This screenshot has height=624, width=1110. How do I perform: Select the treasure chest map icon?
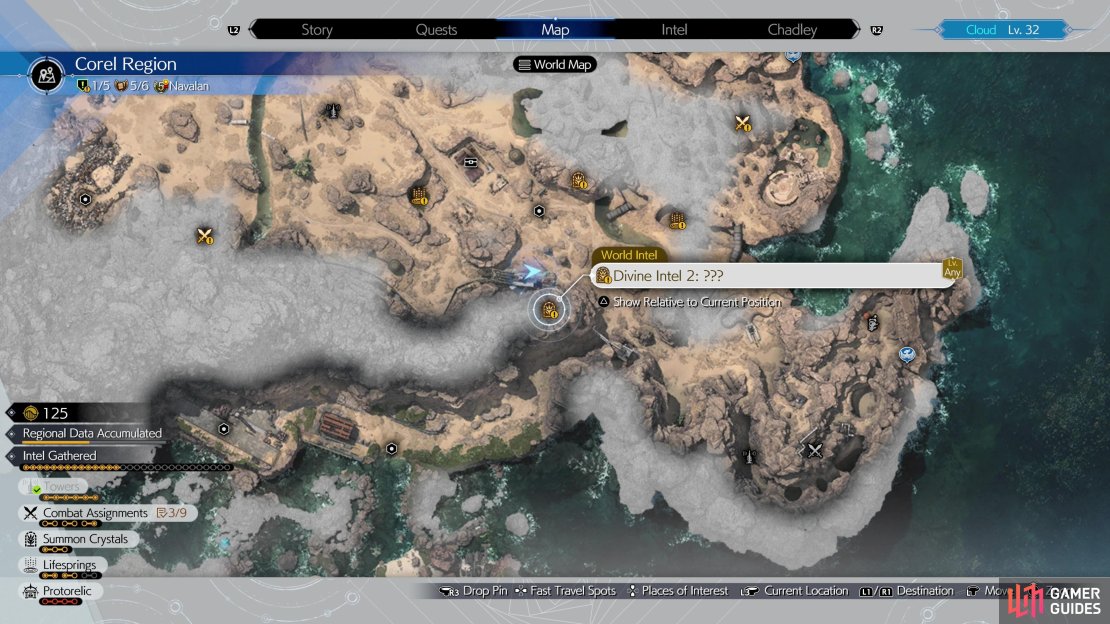(471, 162)
